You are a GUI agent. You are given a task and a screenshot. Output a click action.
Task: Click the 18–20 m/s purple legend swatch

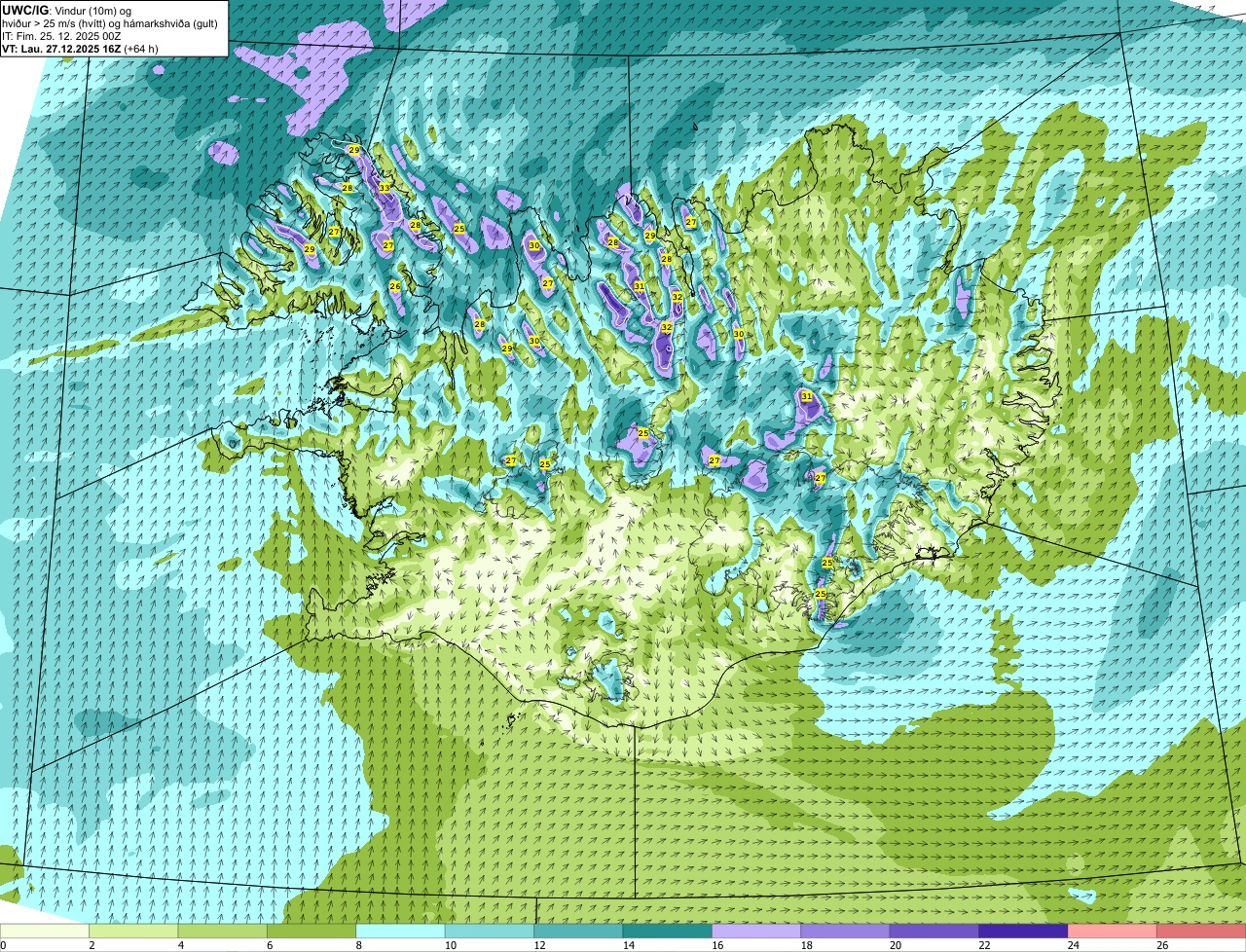846,931
